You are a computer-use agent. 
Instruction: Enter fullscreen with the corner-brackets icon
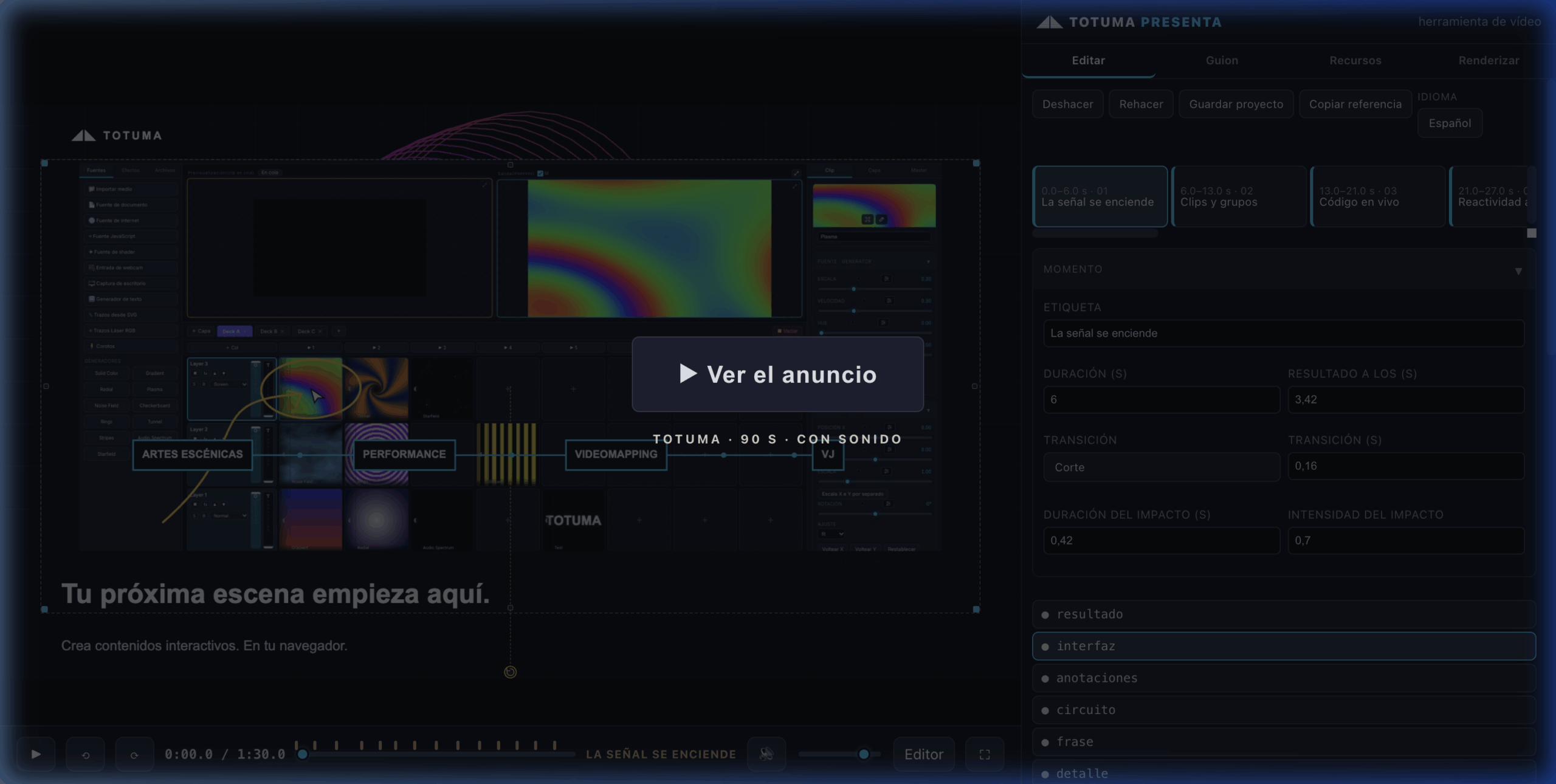[985, 754]
